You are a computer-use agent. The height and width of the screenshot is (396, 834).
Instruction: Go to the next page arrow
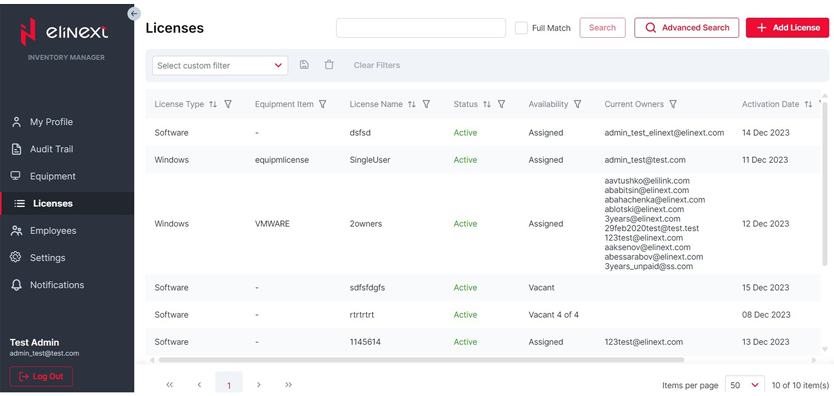point(258,385)
